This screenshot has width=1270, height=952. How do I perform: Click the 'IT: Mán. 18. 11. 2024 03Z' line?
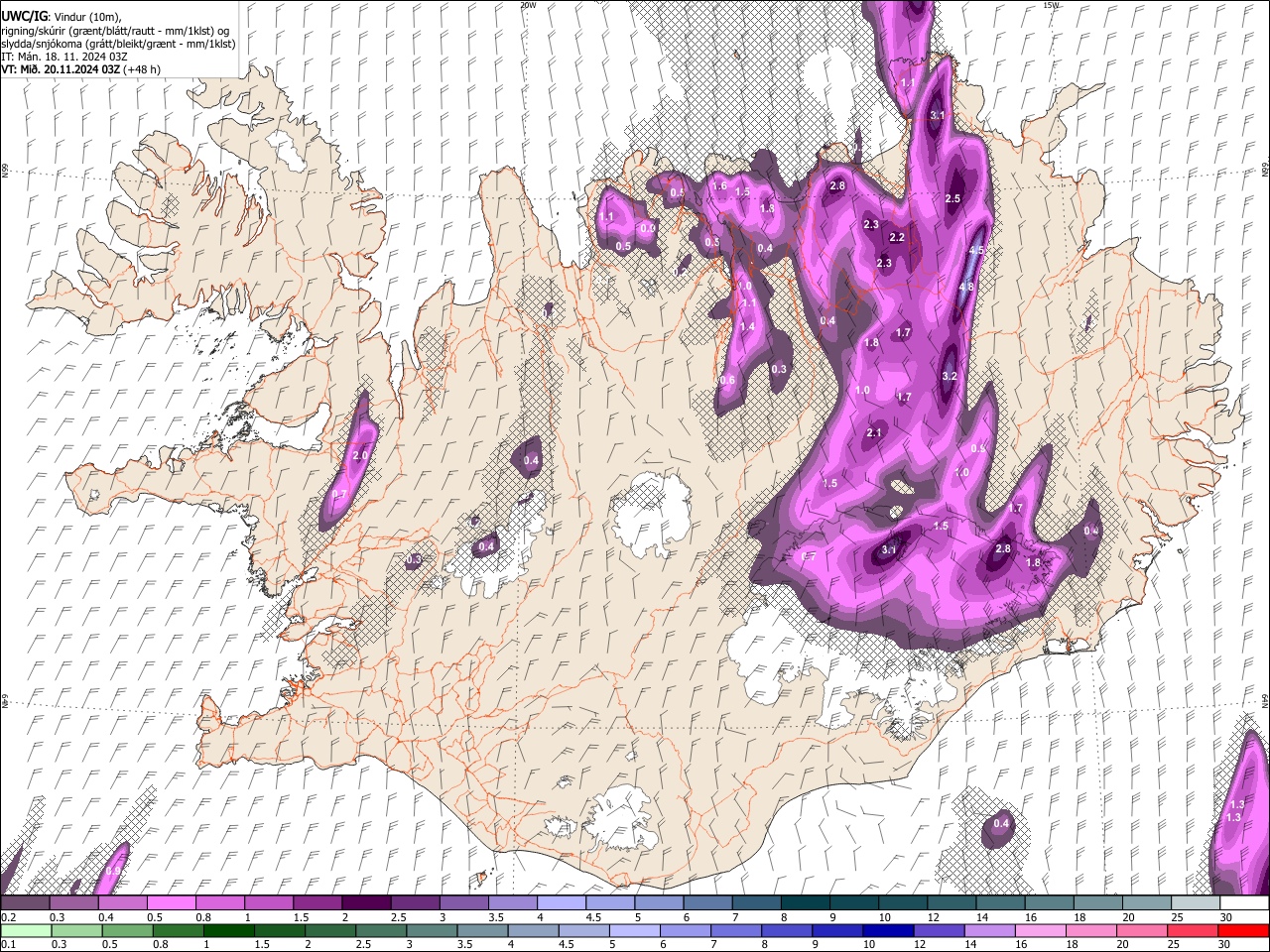coord(63,57)
